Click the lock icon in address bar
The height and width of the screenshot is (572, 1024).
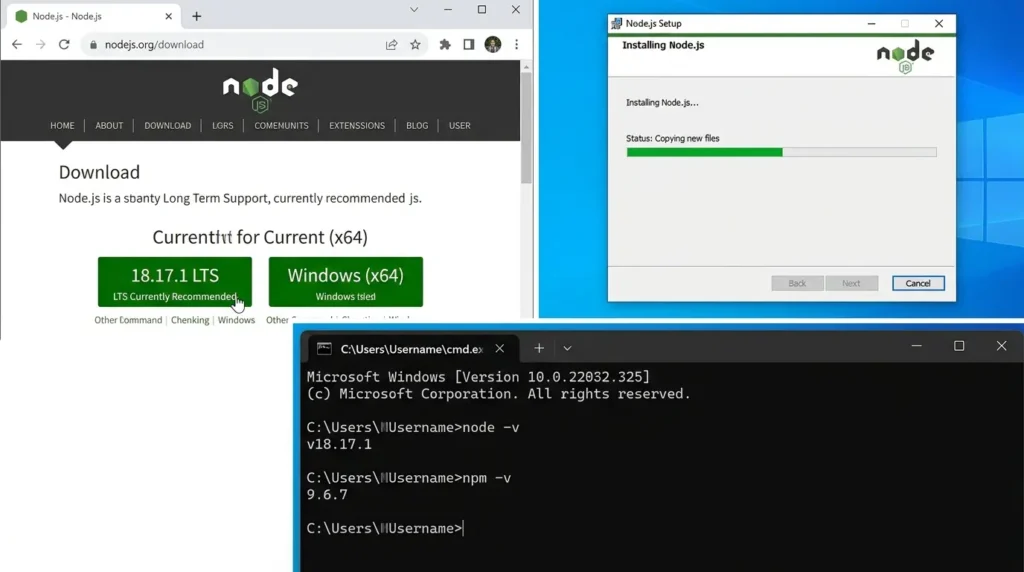pos(93,44)
